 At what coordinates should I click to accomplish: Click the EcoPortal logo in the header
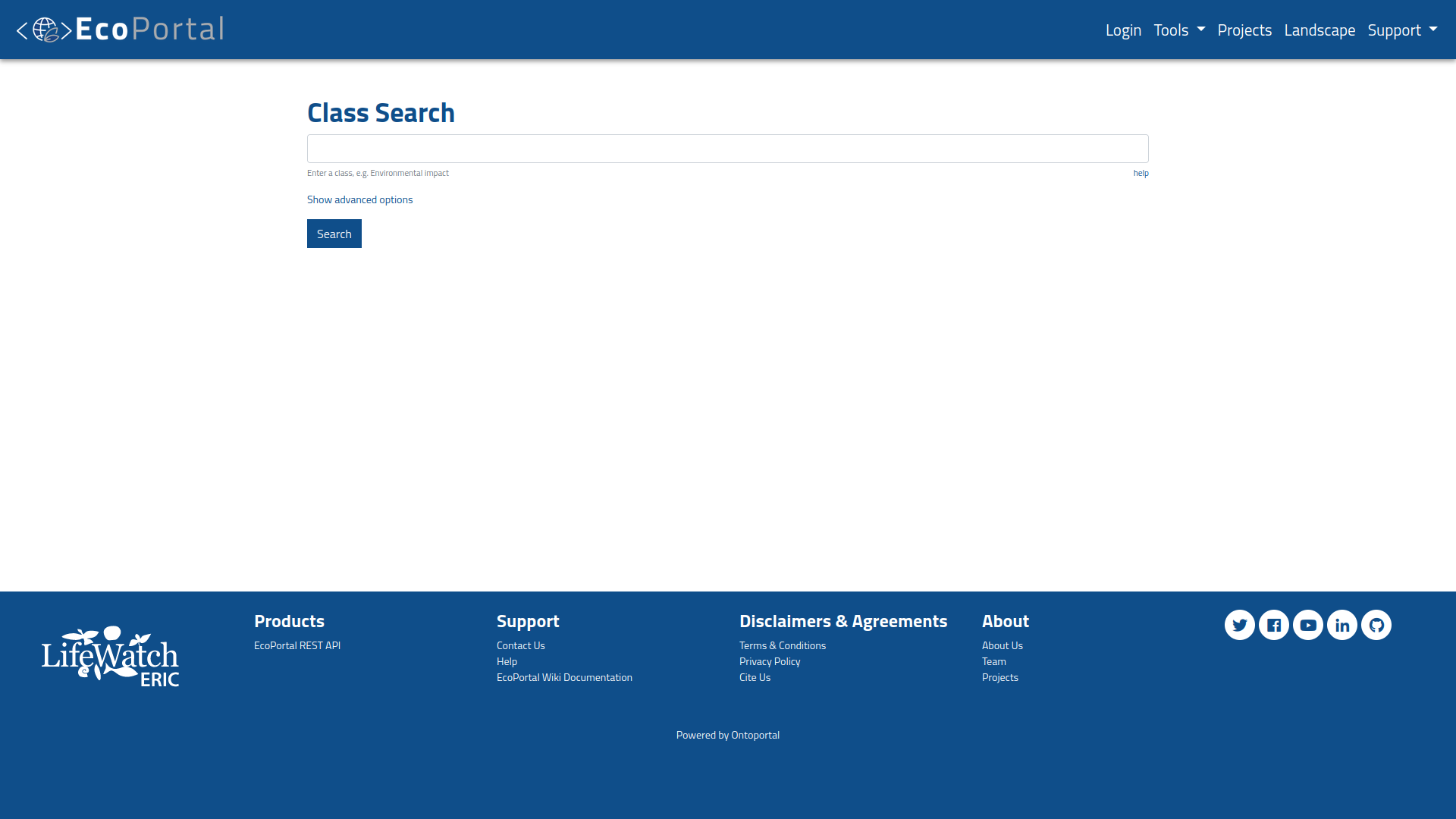pos(120,30)
